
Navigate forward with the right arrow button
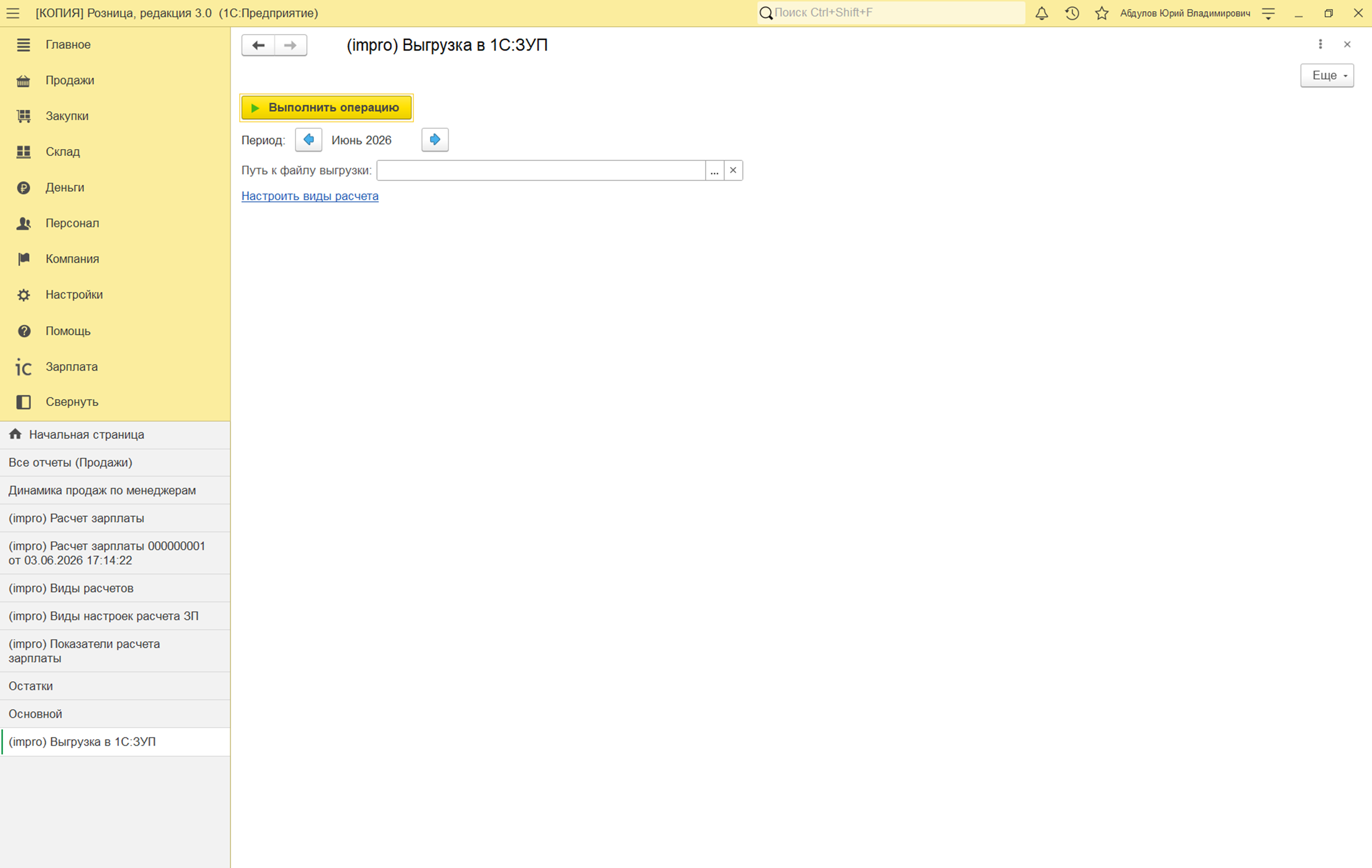pos(290,45)
